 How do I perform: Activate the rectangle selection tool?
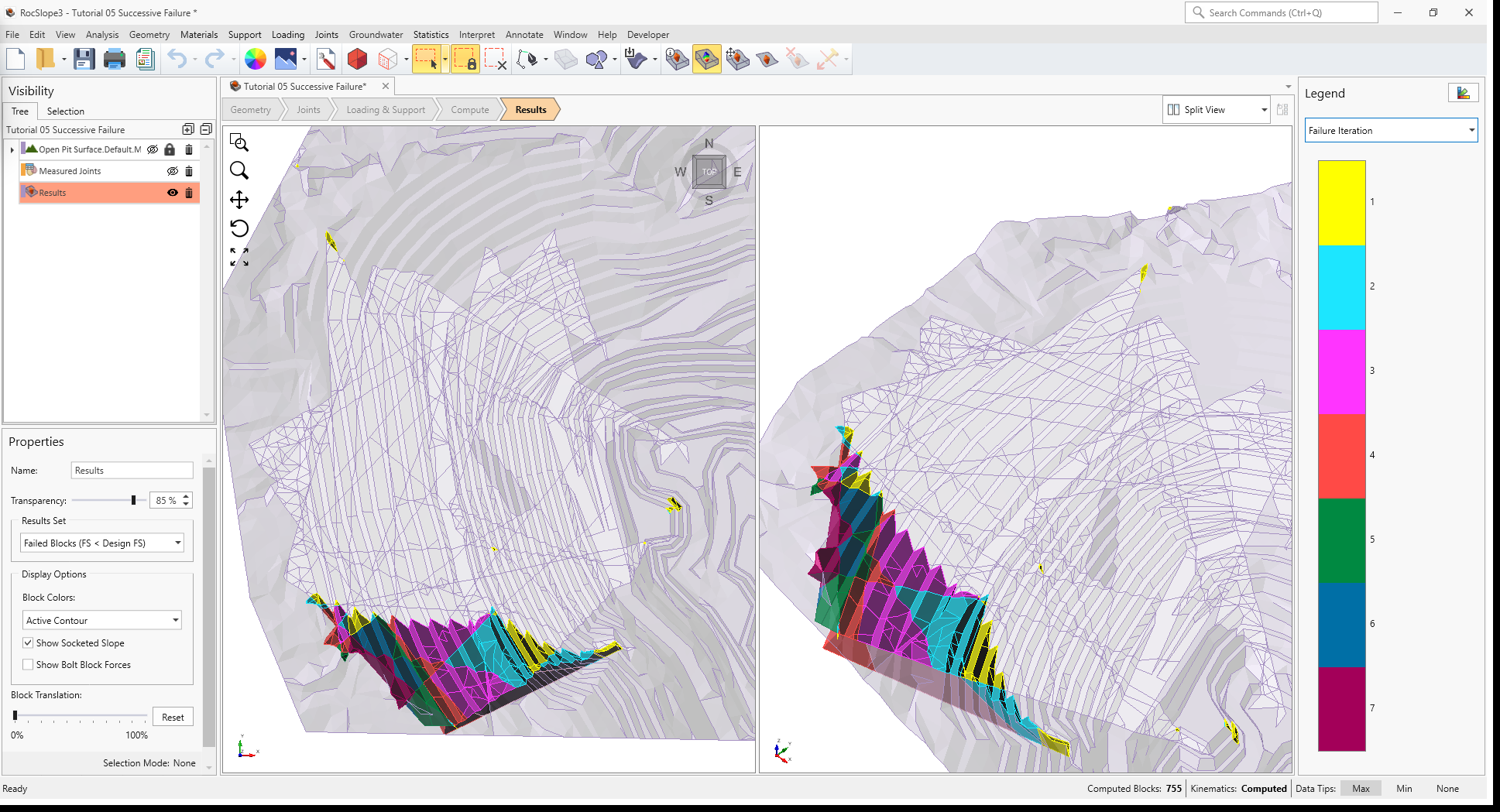[427, 59]
